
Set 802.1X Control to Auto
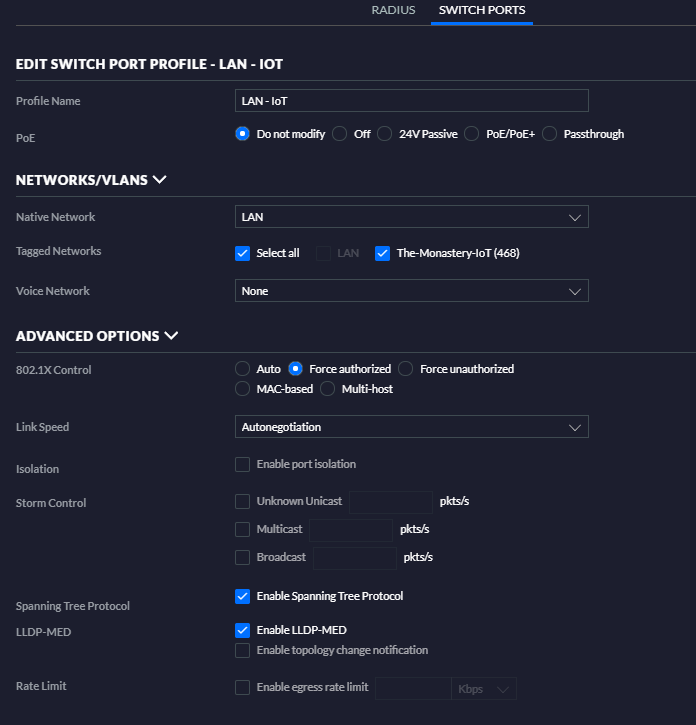click(x=242, y=369)
